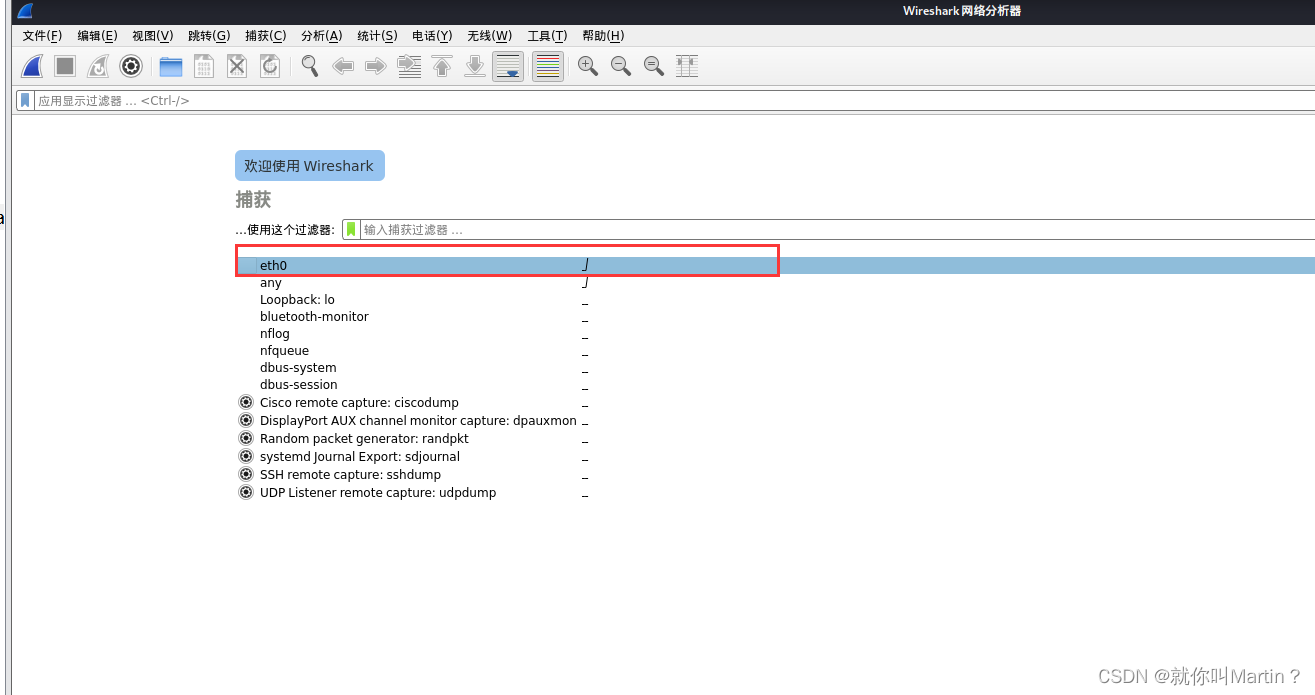This screenshot has width=1315, height=695.
Task: Jump to first packet icon
Action: [x=442, y=66]
